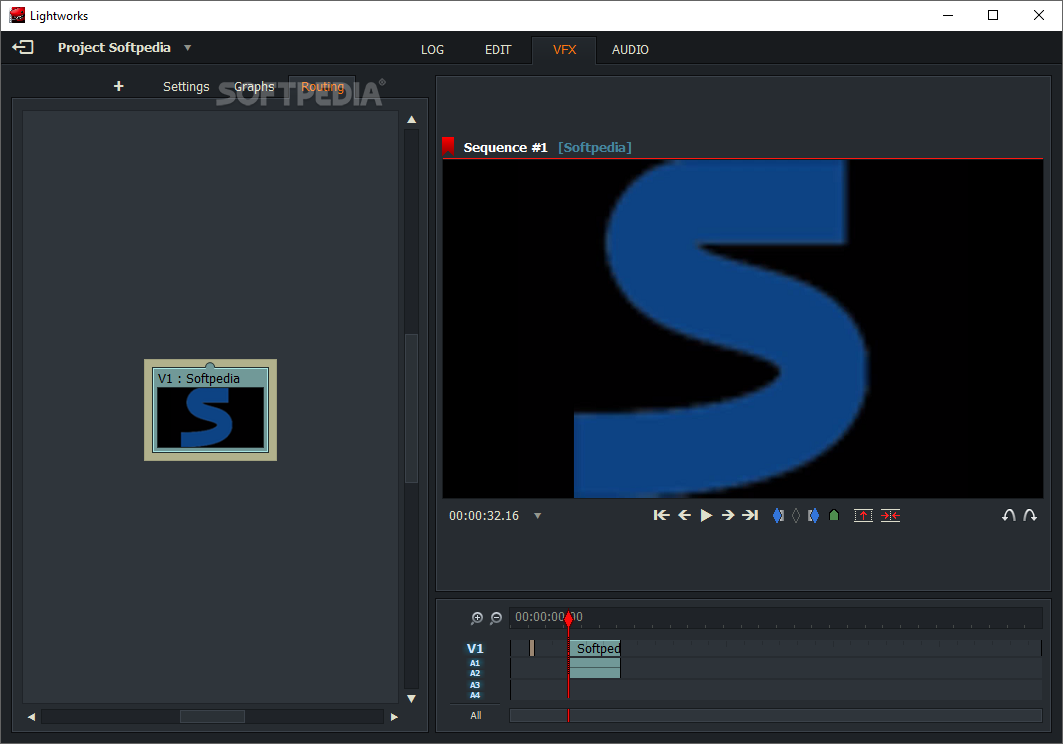
Task: Step back one frame
Action: point(685,515)
